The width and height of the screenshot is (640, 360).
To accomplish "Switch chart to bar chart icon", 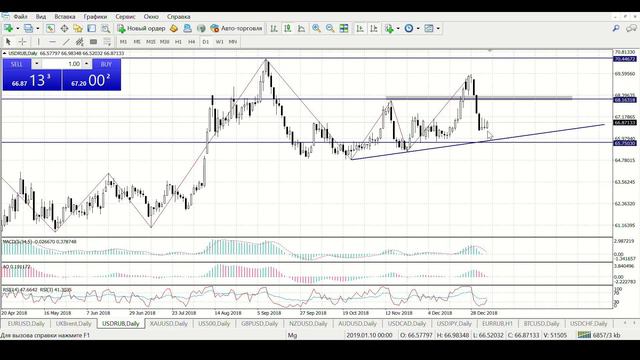I will [x=274, y=28].
